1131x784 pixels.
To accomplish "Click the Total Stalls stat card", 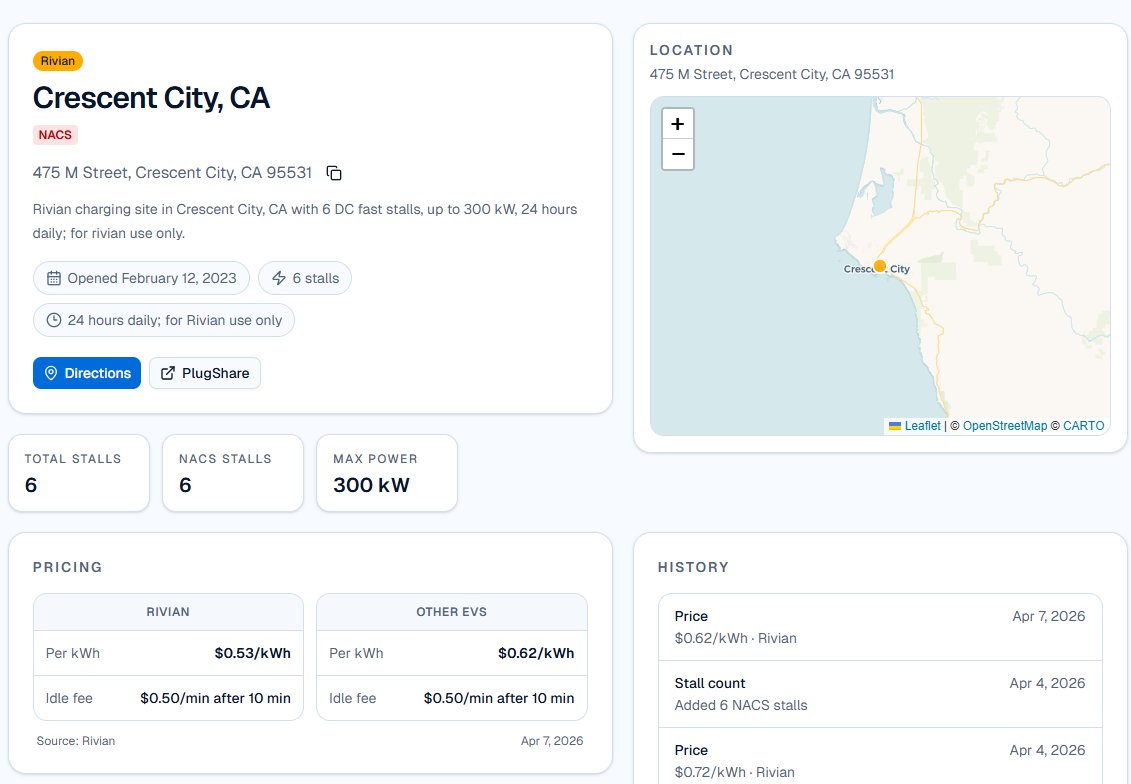I will (x=79, y=473).
